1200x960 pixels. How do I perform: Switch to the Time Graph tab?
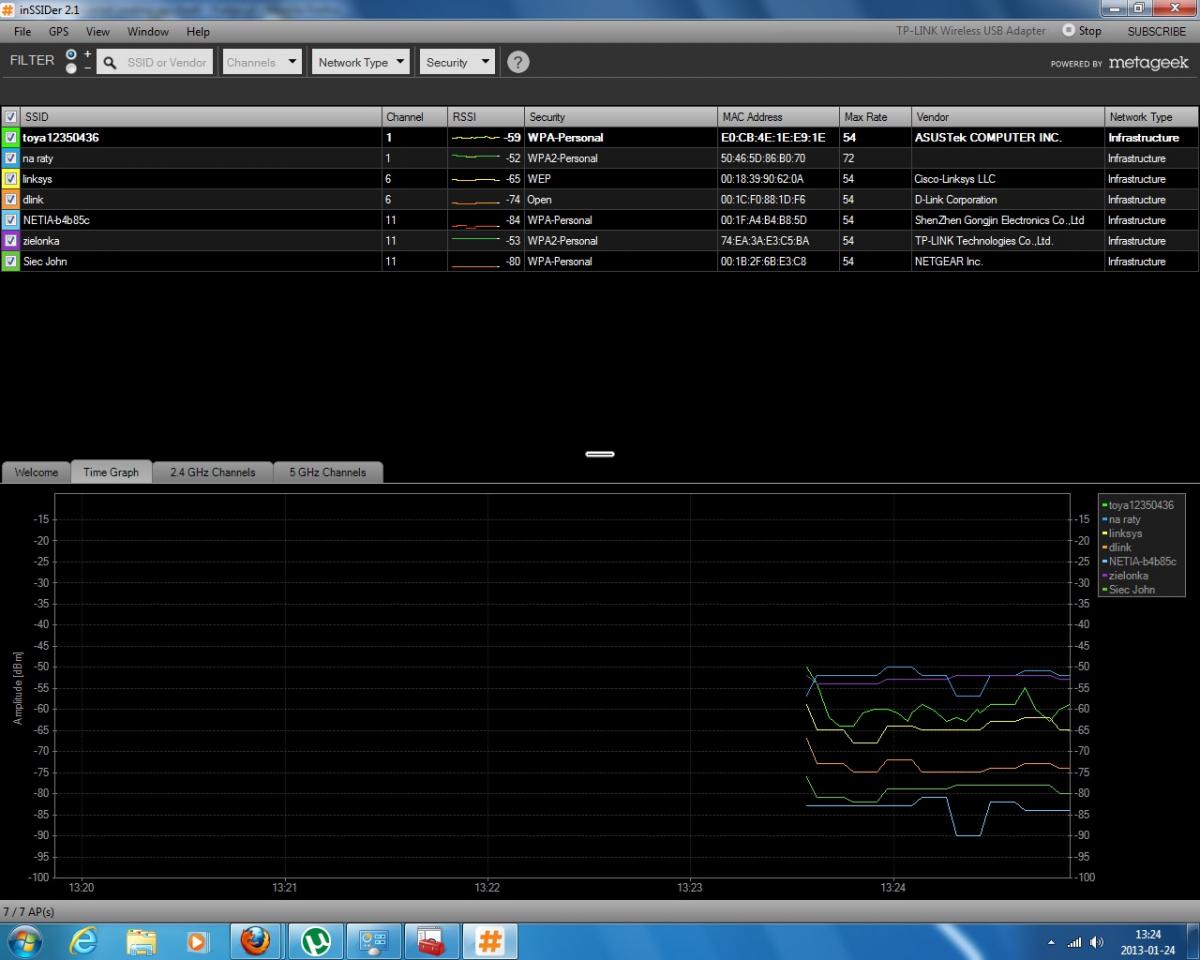[x=111, y=472]
